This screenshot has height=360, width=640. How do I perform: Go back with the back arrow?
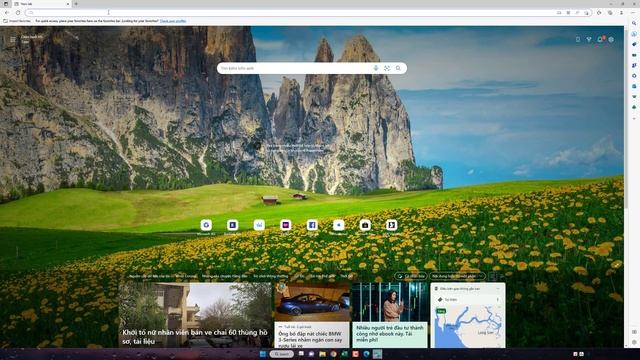click(7, 13)
